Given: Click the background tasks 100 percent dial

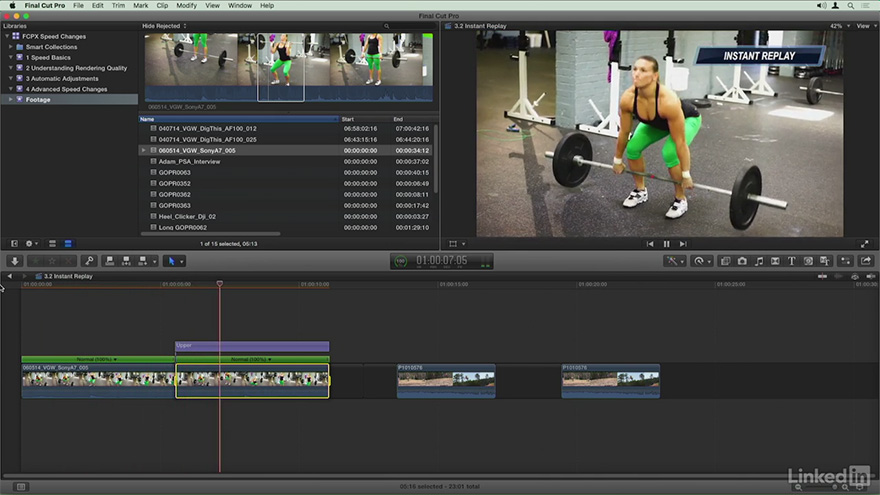Looking at the screenshot, I should tap(401, 261).
